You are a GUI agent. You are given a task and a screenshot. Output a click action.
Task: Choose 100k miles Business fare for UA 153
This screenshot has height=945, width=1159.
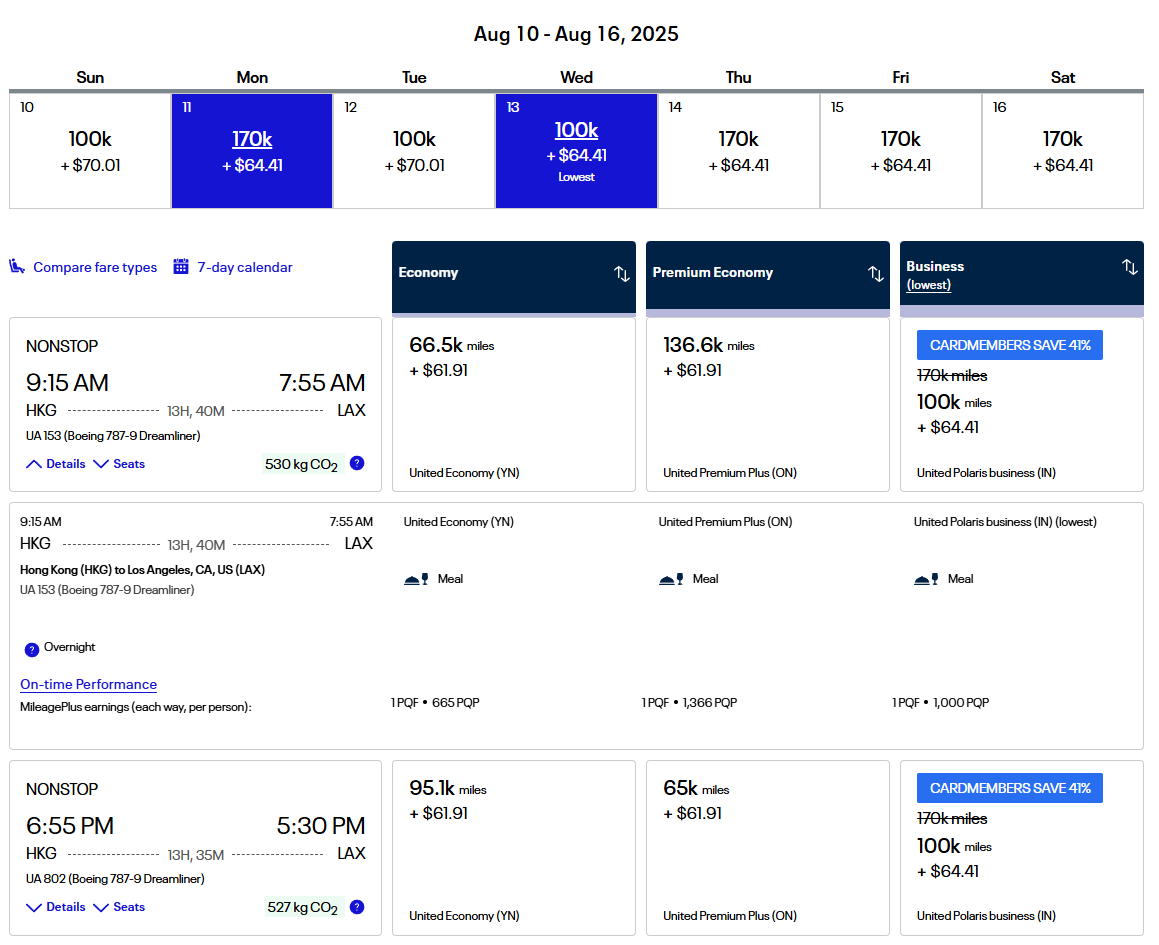1022,404
